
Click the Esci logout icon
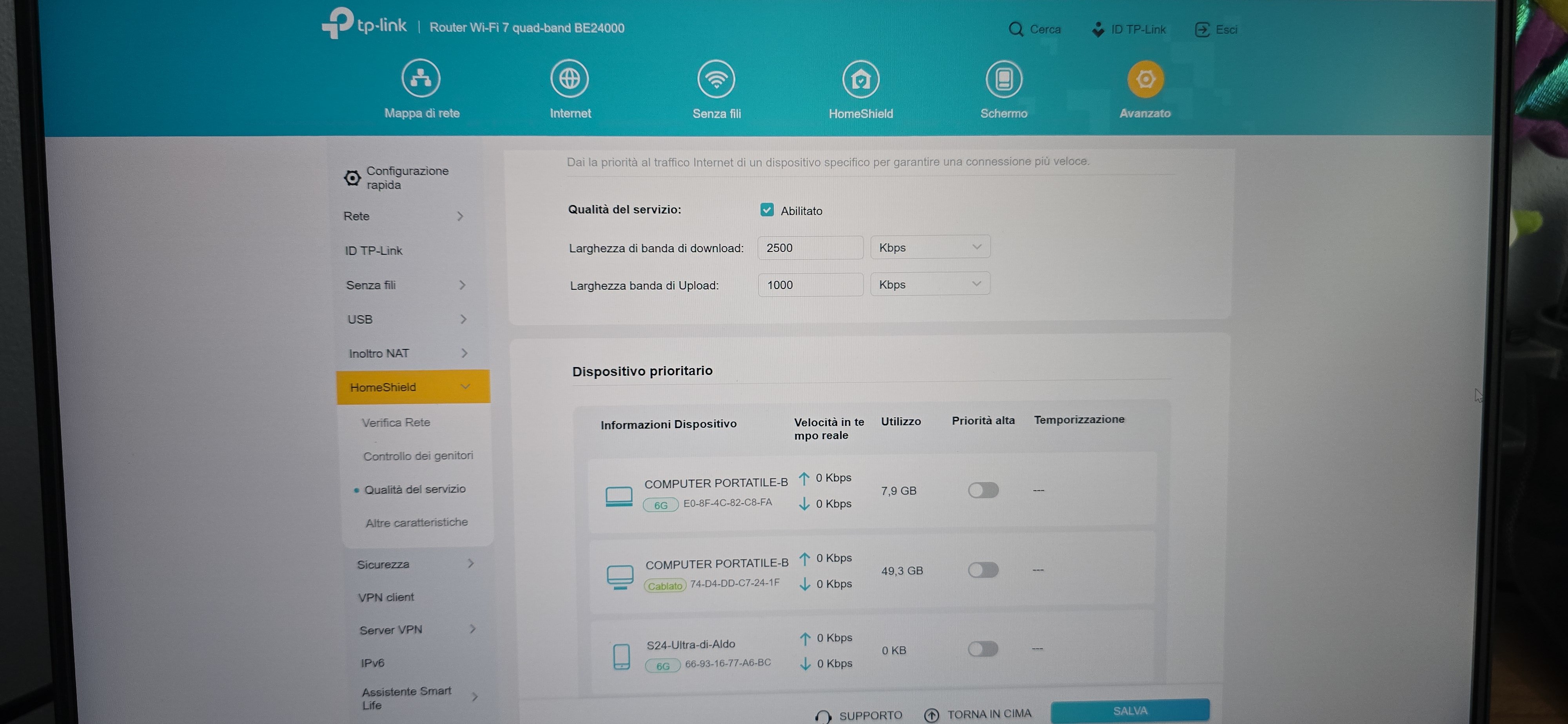(x=1202, y=29)
